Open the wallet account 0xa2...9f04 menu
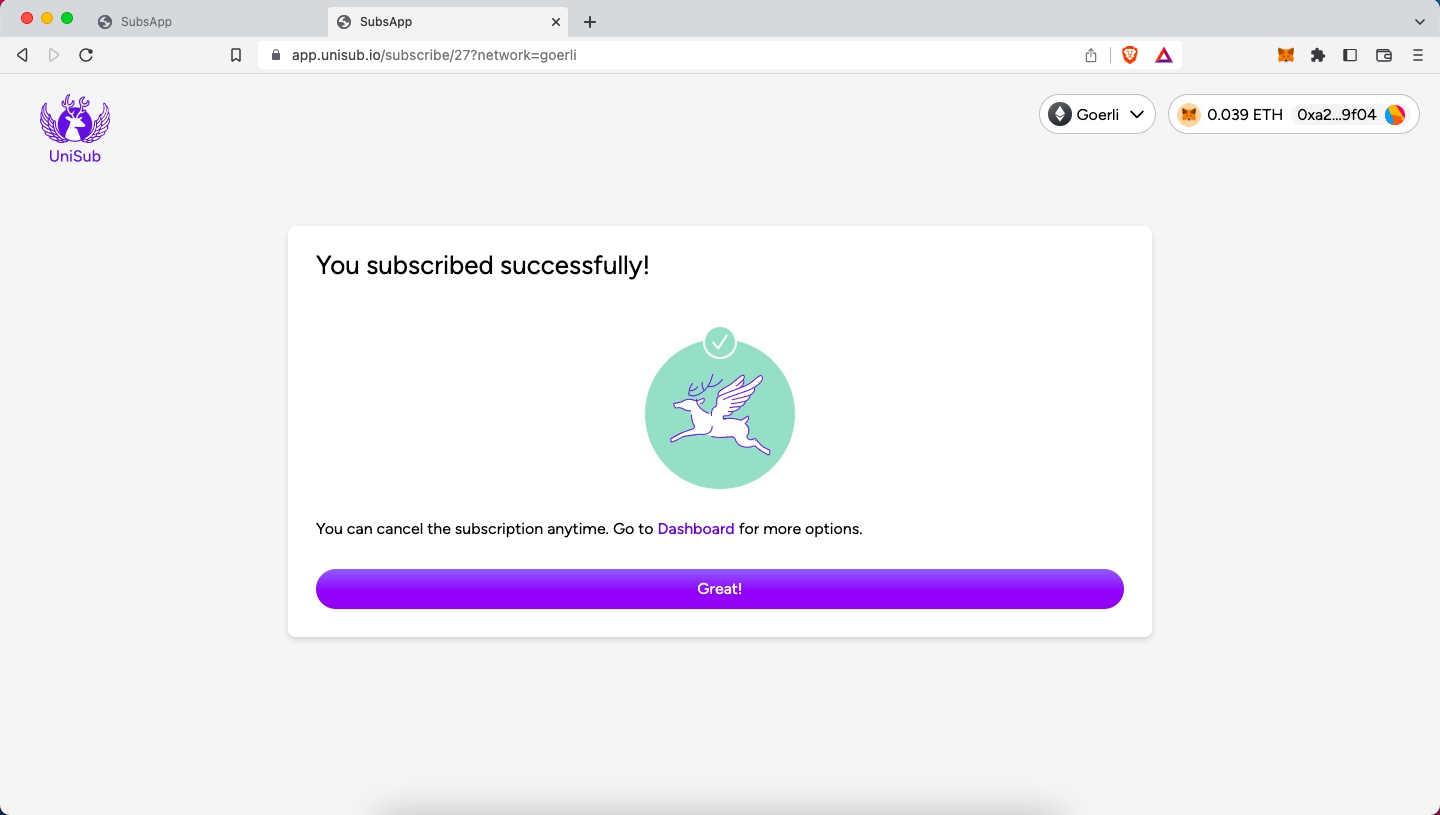This screenshot has height=815, width=1440. point(1294,114)
